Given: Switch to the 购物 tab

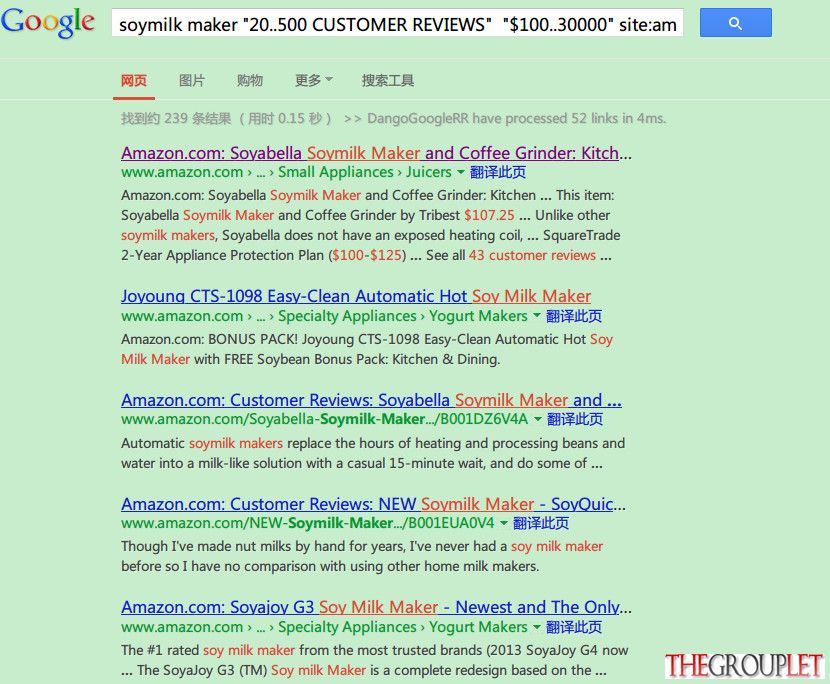Looking at the screenshot, I should pyautogui.click(x=250, y=80).
